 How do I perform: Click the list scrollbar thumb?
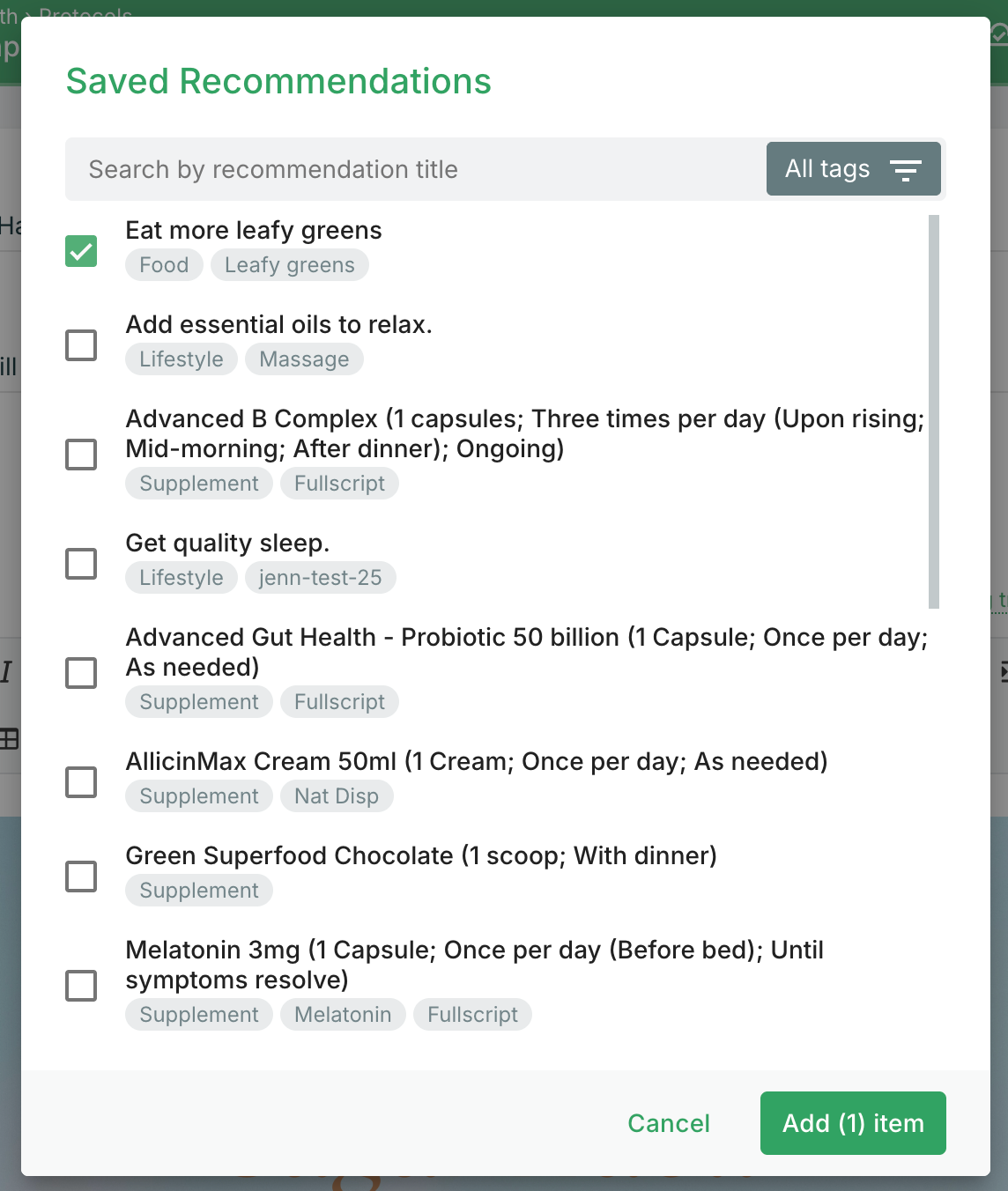(933, 411)
